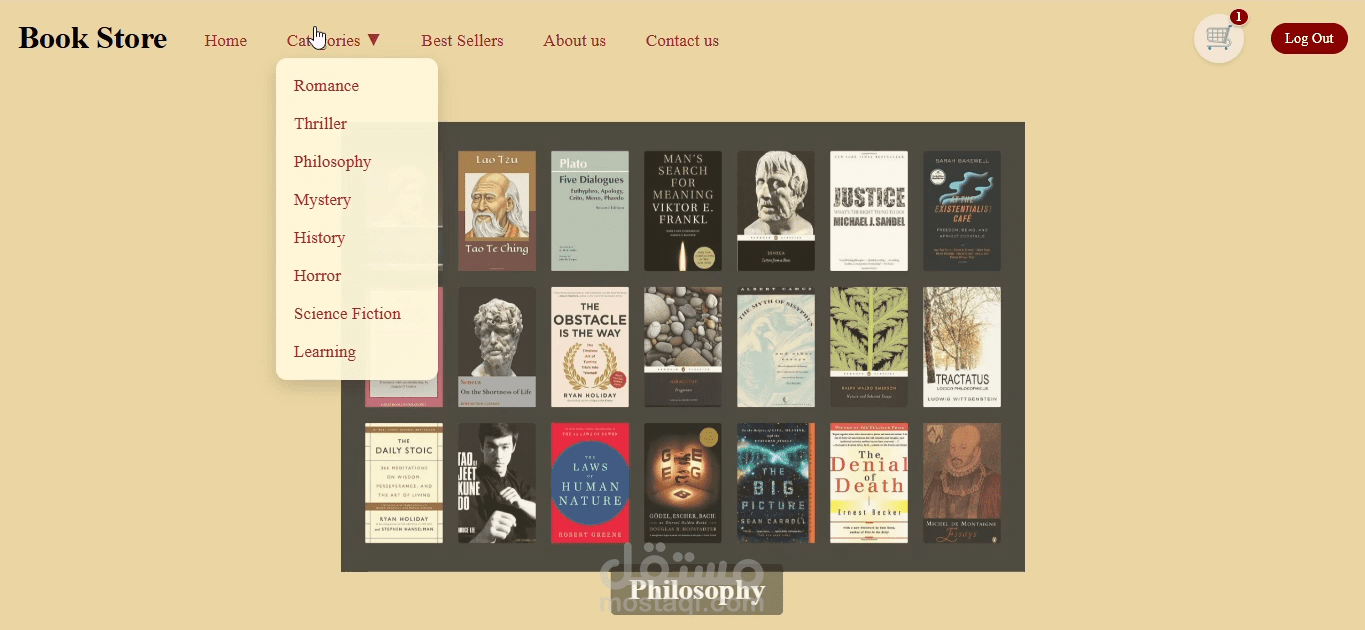Open the Best Sellers page

pos(462,41)
